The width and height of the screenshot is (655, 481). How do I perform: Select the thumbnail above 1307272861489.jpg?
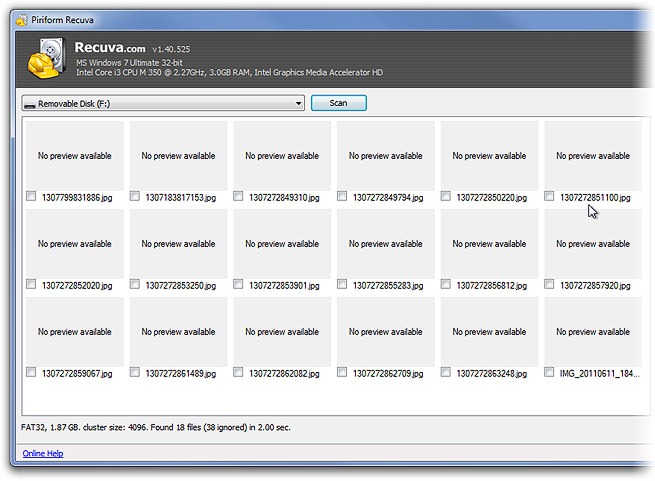click(x=178, y=332)
